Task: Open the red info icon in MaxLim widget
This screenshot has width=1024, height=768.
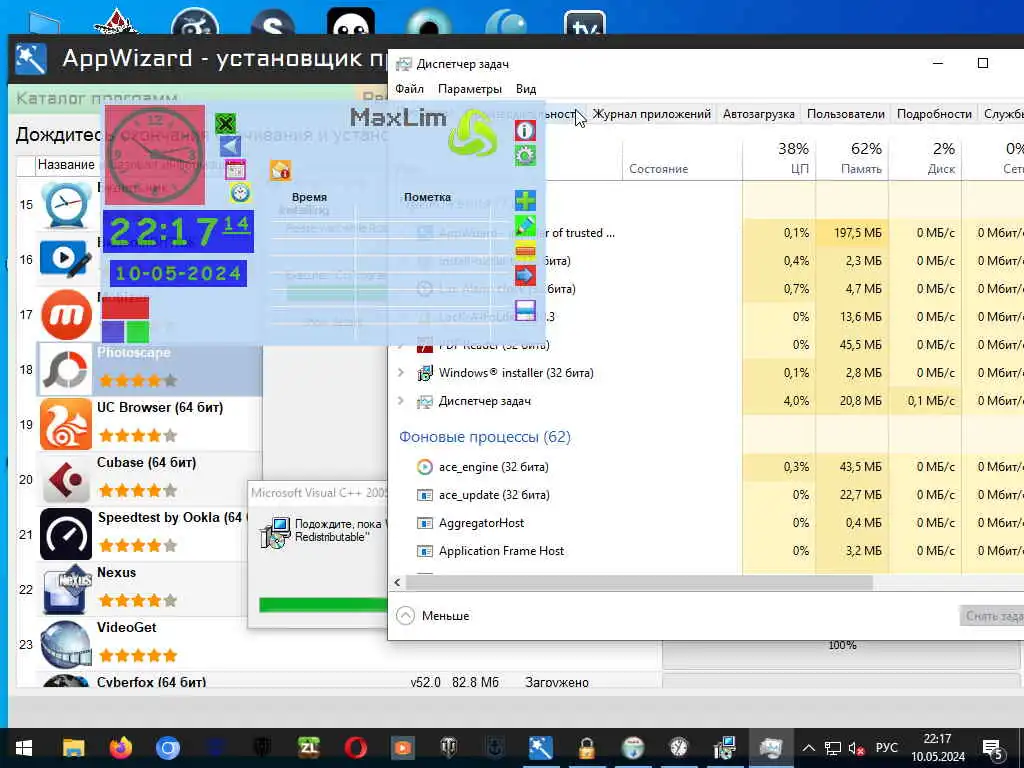Action: pos(525,131)
